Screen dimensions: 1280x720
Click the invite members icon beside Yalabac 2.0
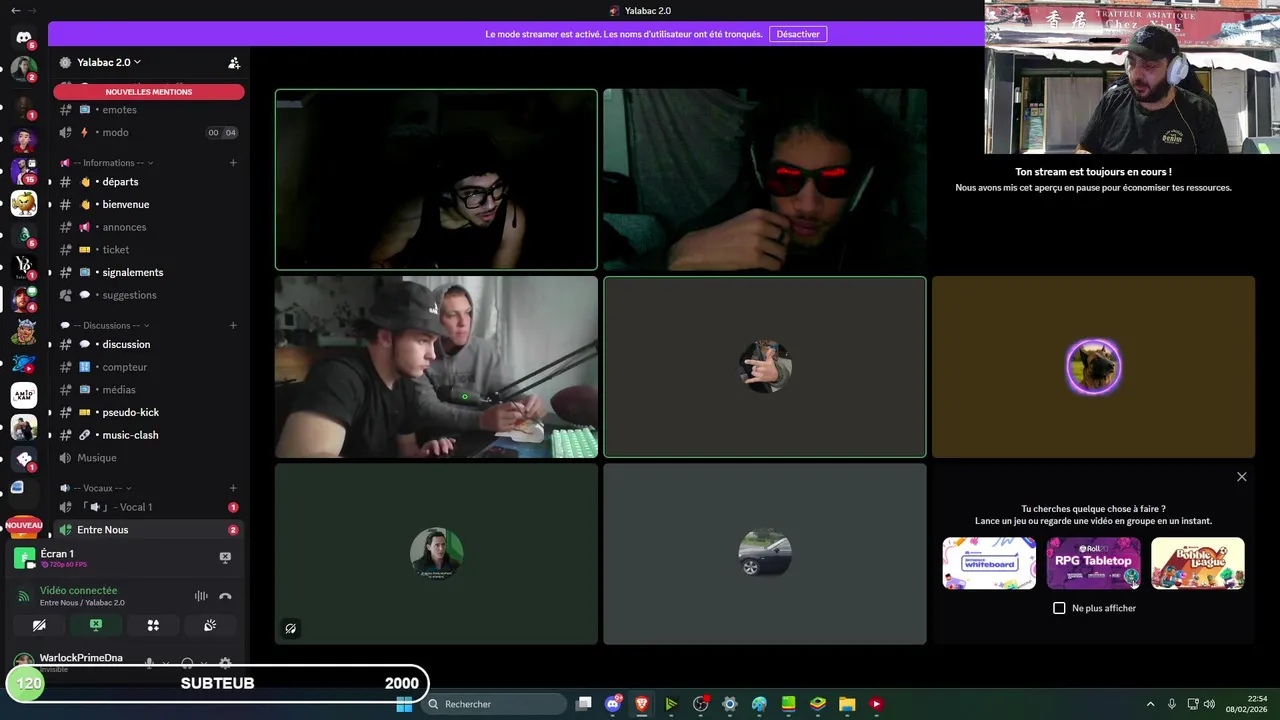click(234, 63)
